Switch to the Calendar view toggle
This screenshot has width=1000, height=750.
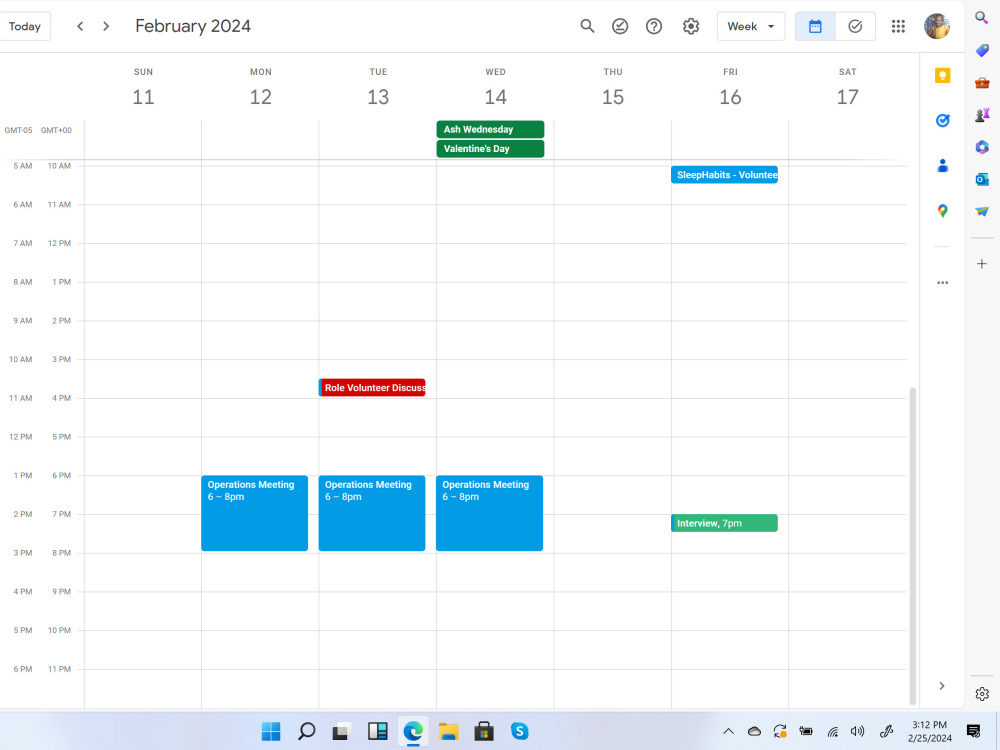click(815, 26)
